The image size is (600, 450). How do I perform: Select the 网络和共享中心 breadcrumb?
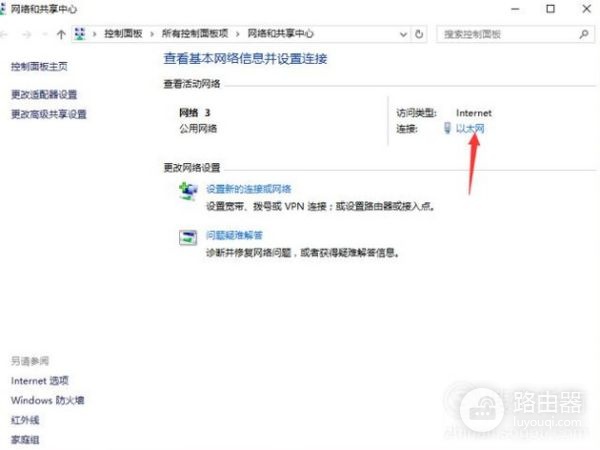click(280, 34)
